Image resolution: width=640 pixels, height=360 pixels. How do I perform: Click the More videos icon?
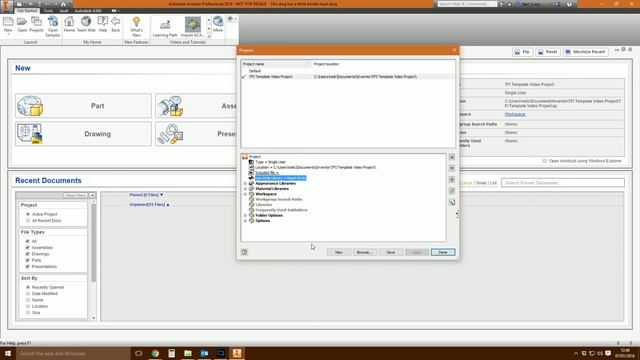pyautogui.click(x=218, y=22)
